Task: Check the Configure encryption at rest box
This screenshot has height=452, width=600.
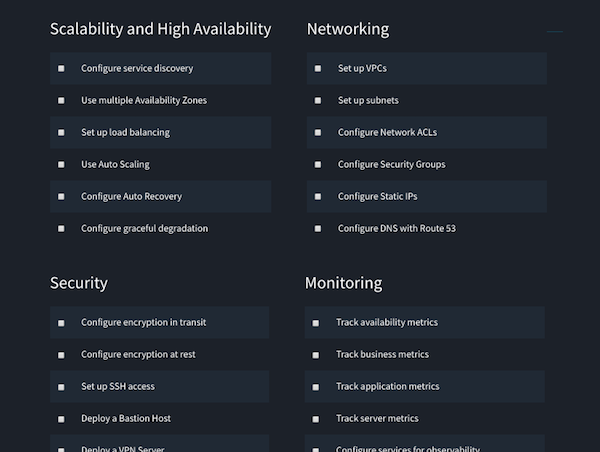Action: (61, 355)
